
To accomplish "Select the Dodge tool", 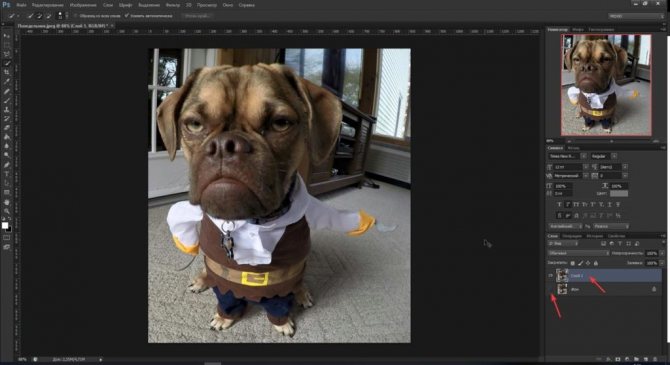I will pos(7,155).
